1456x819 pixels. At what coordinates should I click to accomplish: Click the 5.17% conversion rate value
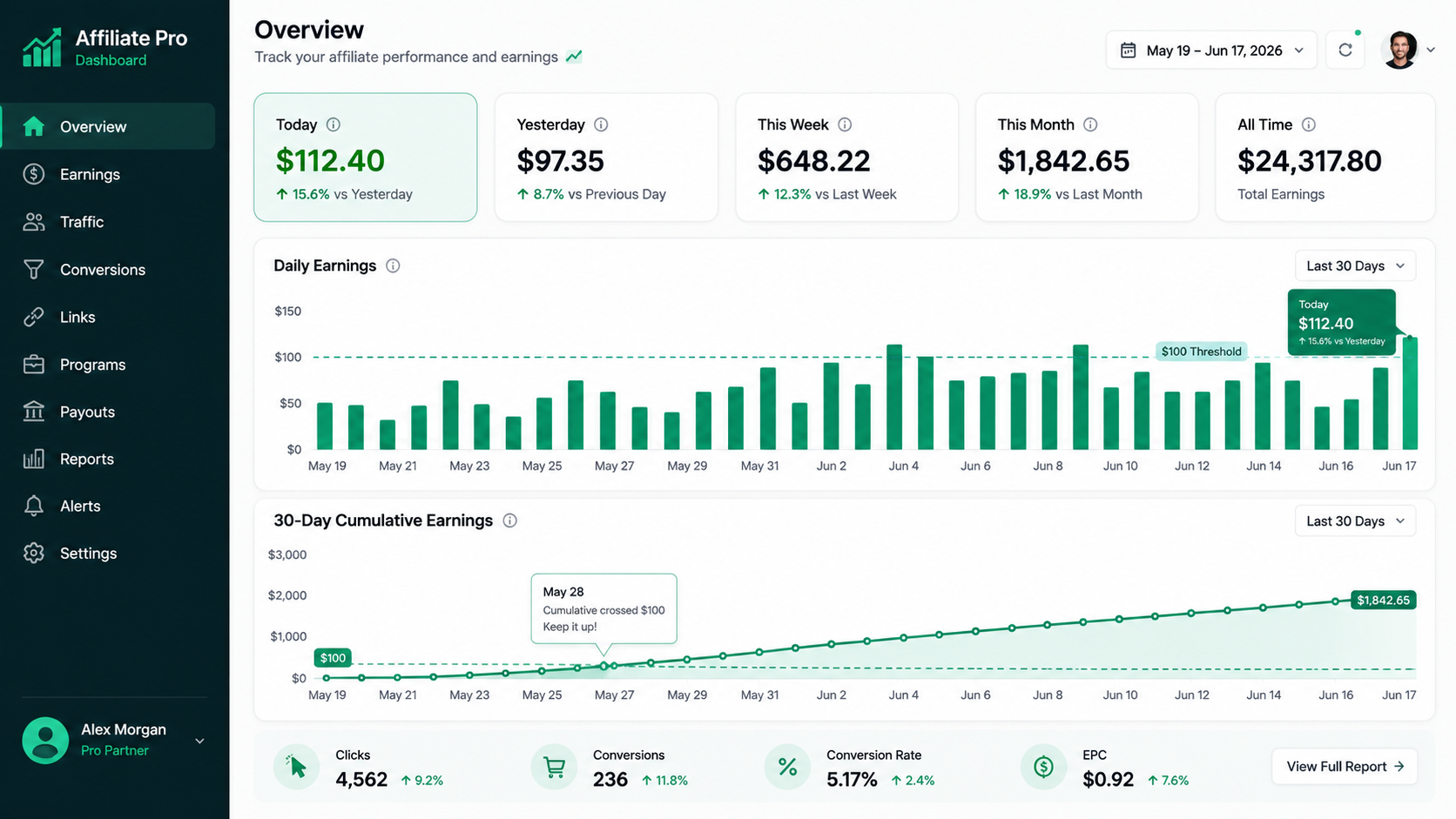coord(852,779)
